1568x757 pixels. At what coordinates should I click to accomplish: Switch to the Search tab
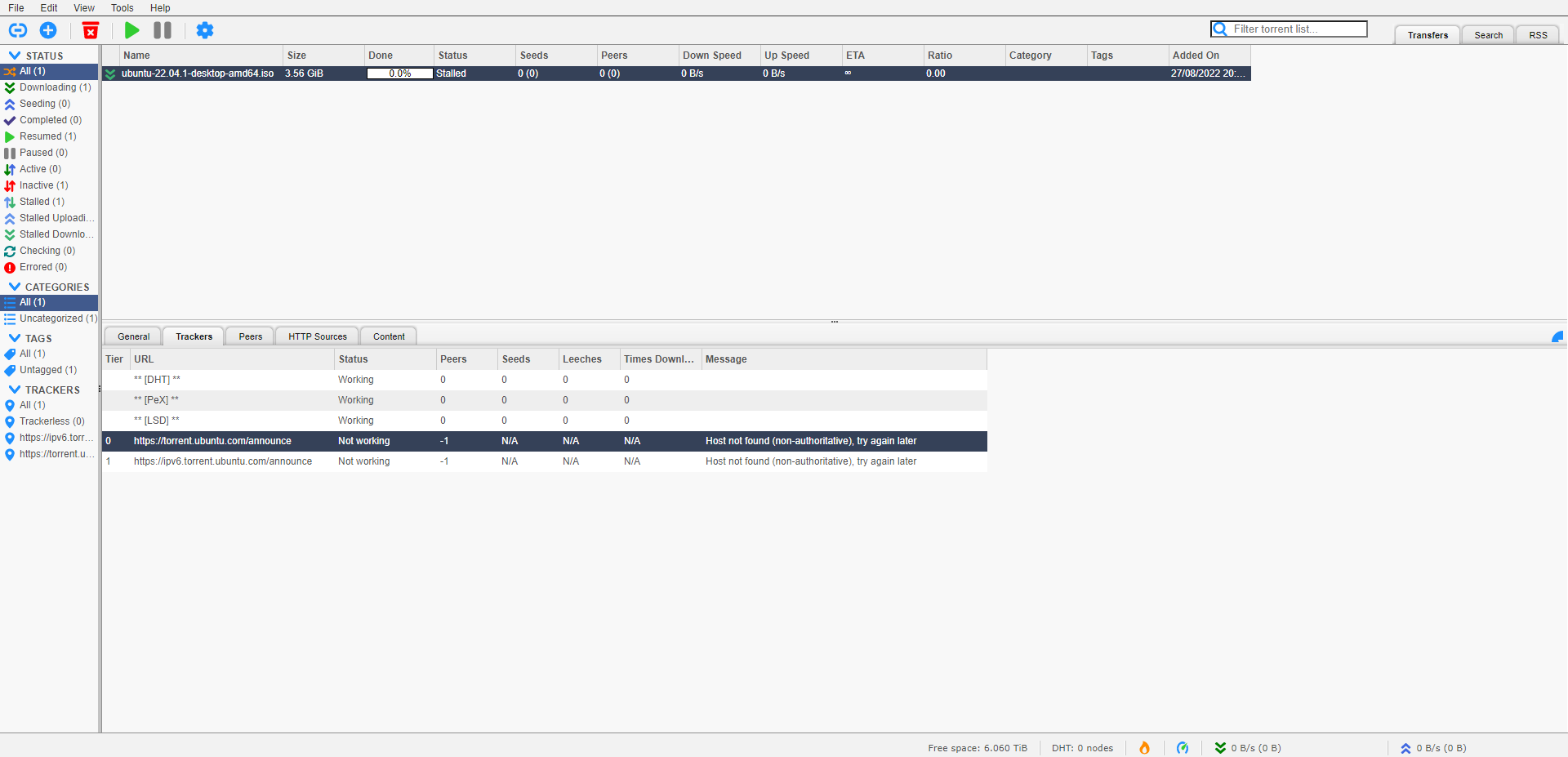(x=1489, y=35)
